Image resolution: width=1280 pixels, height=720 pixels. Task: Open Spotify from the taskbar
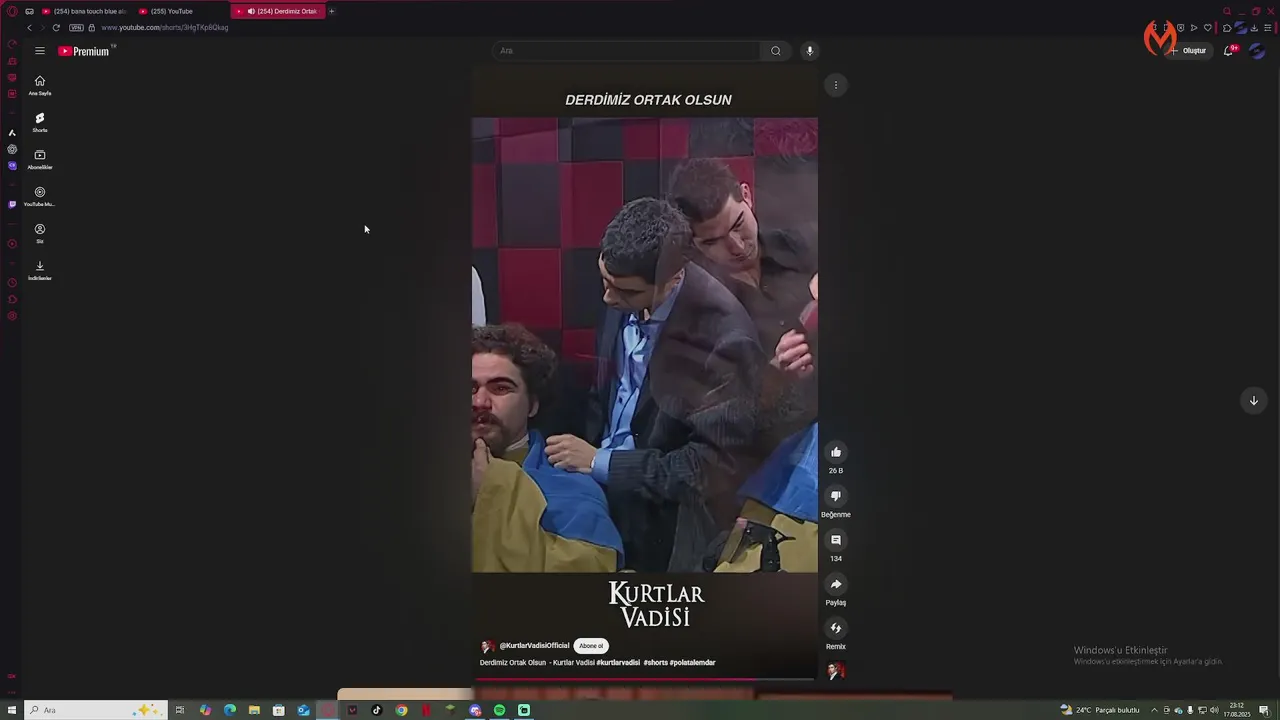[500, 710]
